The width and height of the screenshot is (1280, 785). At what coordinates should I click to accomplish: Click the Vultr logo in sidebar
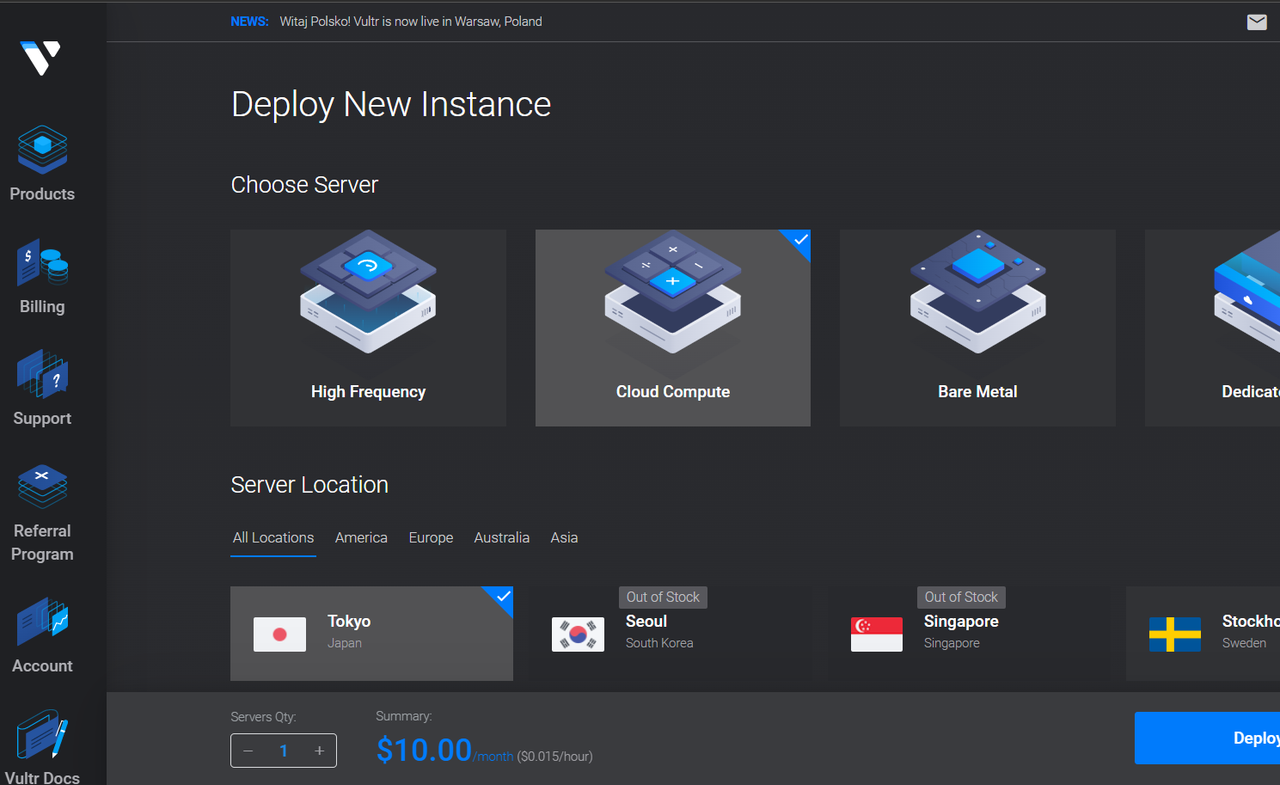click(x=41, y=58)
